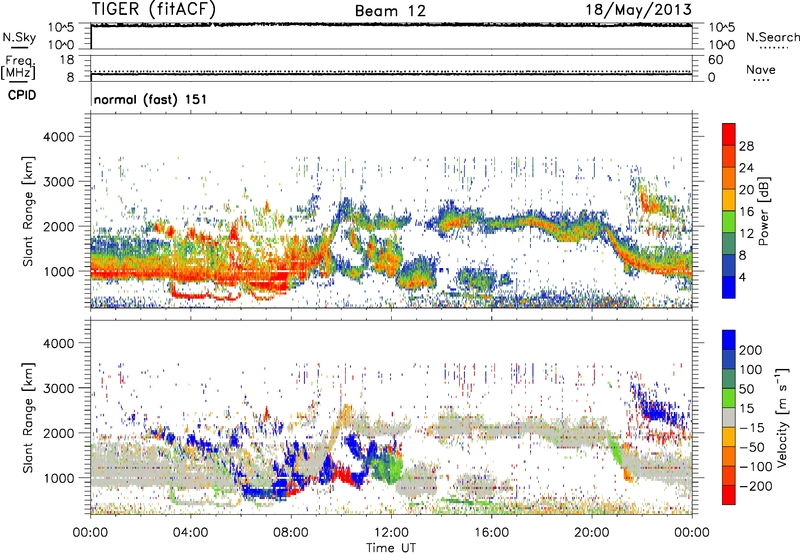Click the "-100" velocity colorbar label
The height and width of the screenshot is (554, 800).
(x=756, y=467)
